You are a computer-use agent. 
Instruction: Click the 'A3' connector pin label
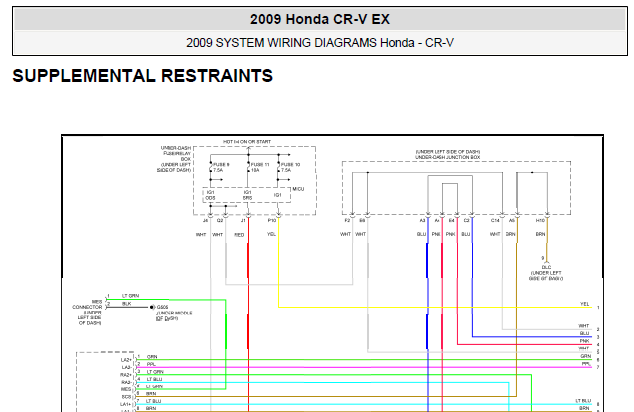423,220
